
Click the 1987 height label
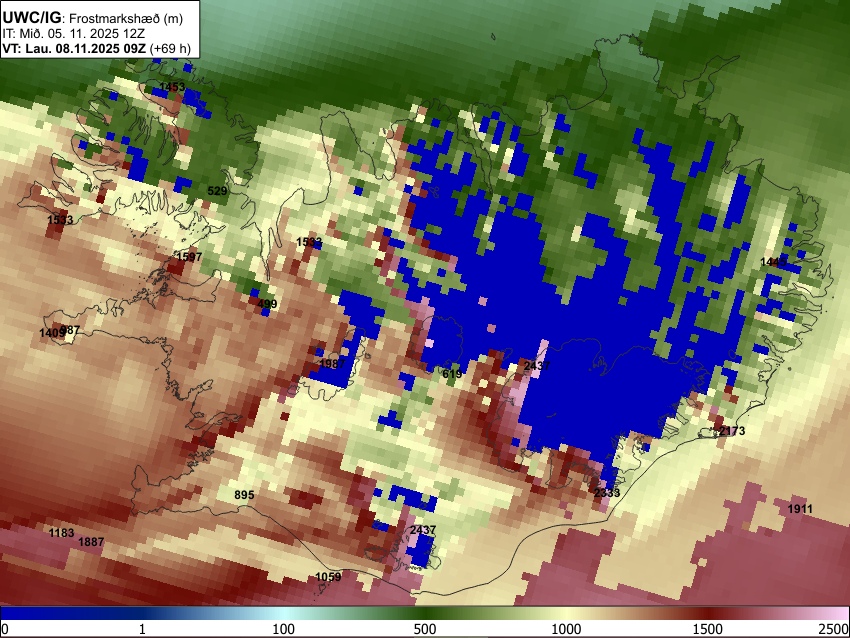tap(332, 364)
